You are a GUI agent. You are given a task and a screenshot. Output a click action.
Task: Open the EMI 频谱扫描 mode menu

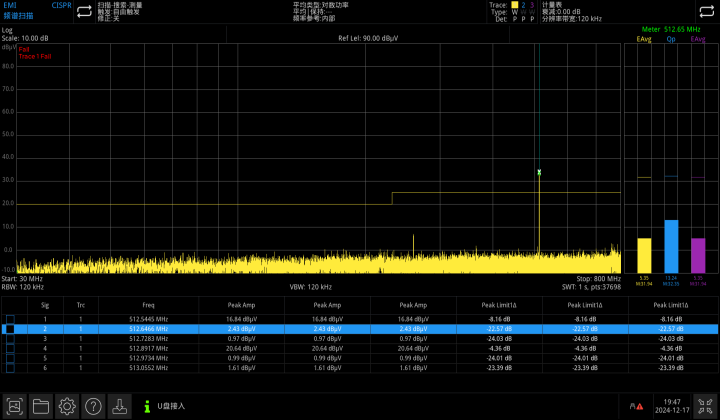(x=21, y=11)
